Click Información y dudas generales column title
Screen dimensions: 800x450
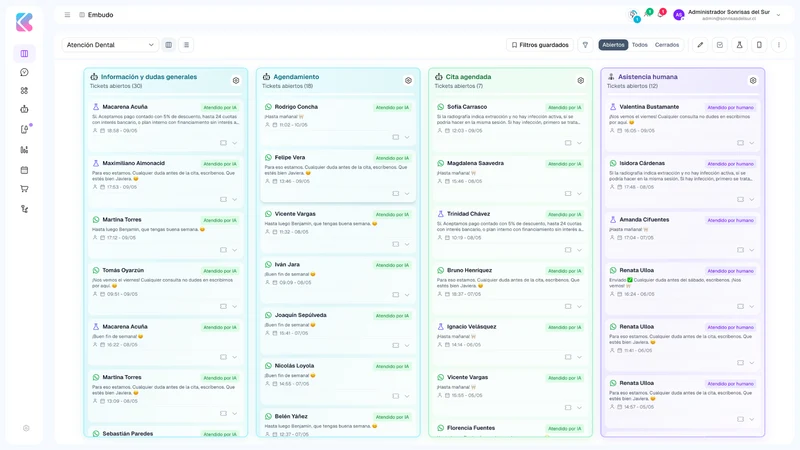[148, 77]
